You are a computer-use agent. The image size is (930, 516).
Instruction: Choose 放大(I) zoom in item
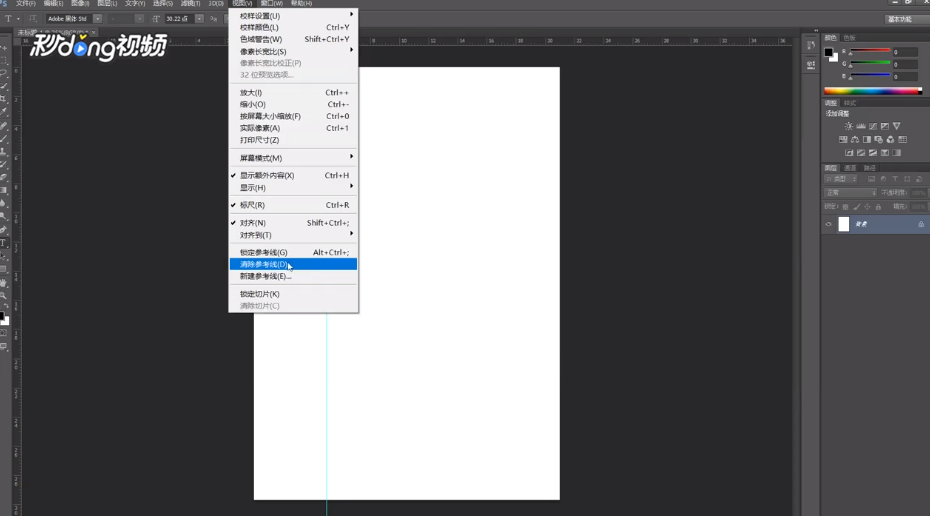click(293, 93)
